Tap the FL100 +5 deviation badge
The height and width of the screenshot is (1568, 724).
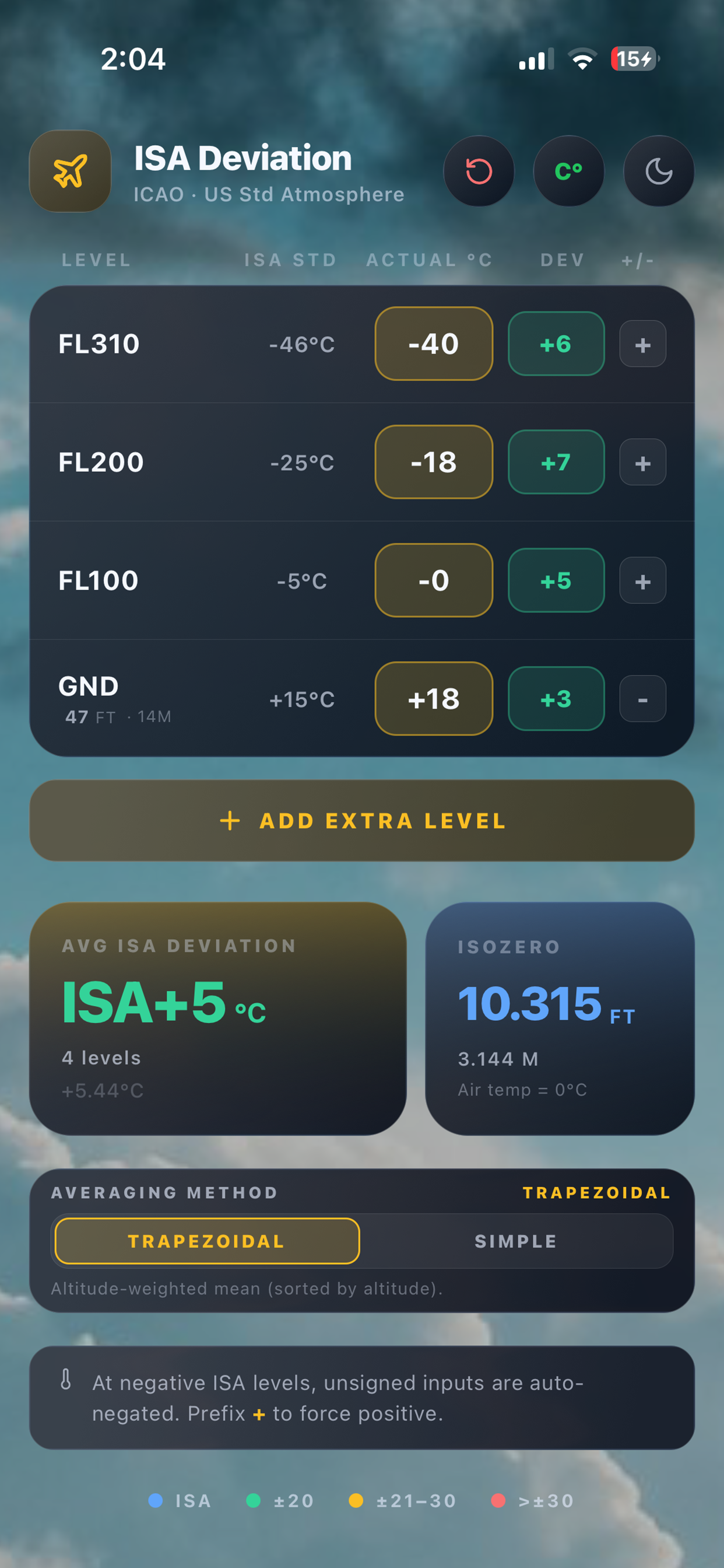click(x=556, y=580)
